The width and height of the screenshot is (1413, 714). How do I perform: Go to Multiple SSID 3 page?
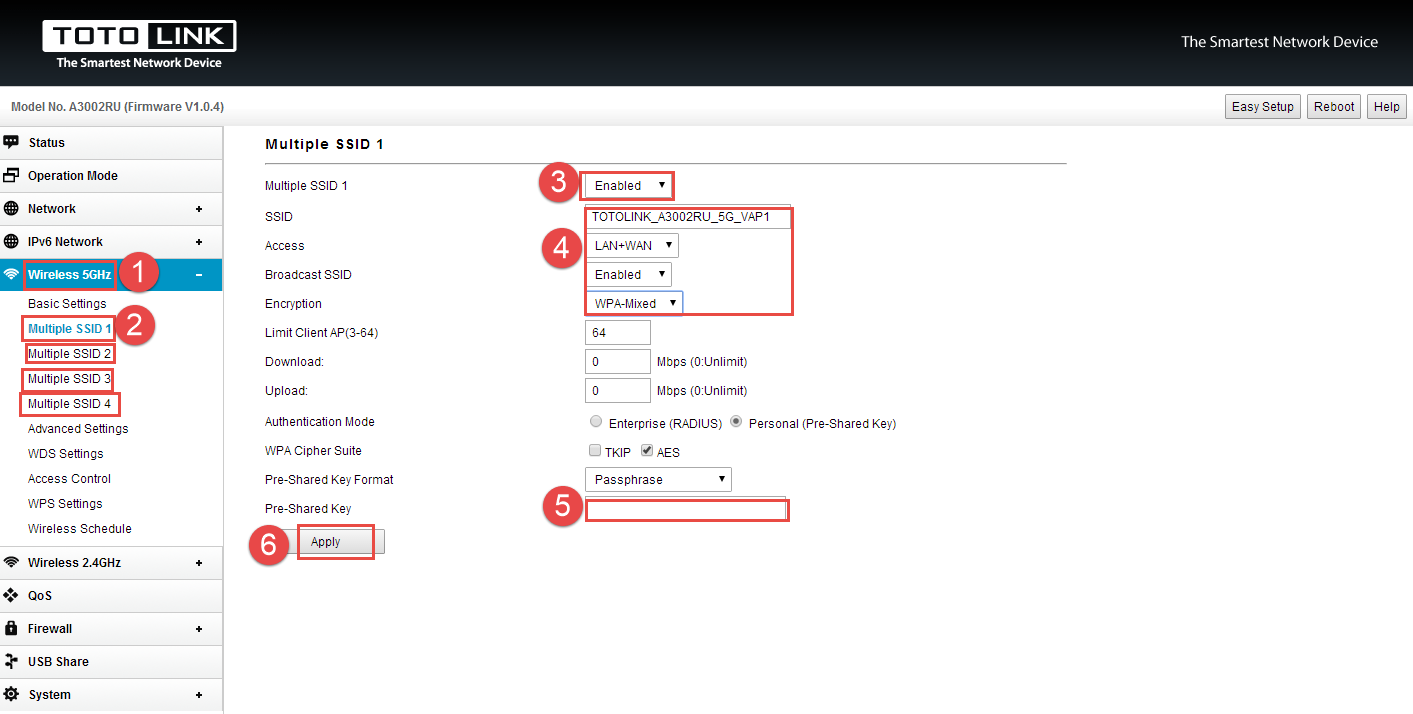(70, 379)
